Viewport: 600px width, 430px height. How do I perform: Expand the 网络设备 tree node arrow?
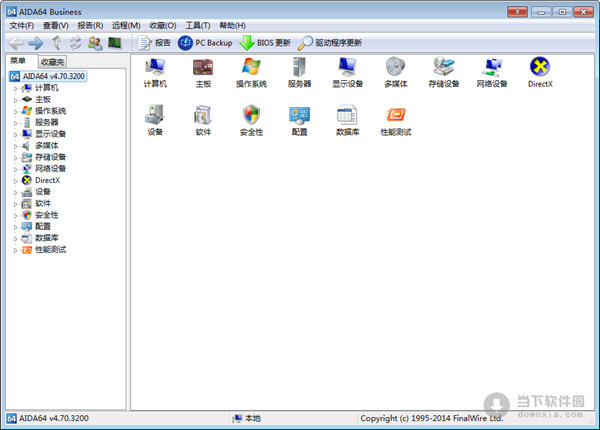pyautogui.click(x=16, y=169)
